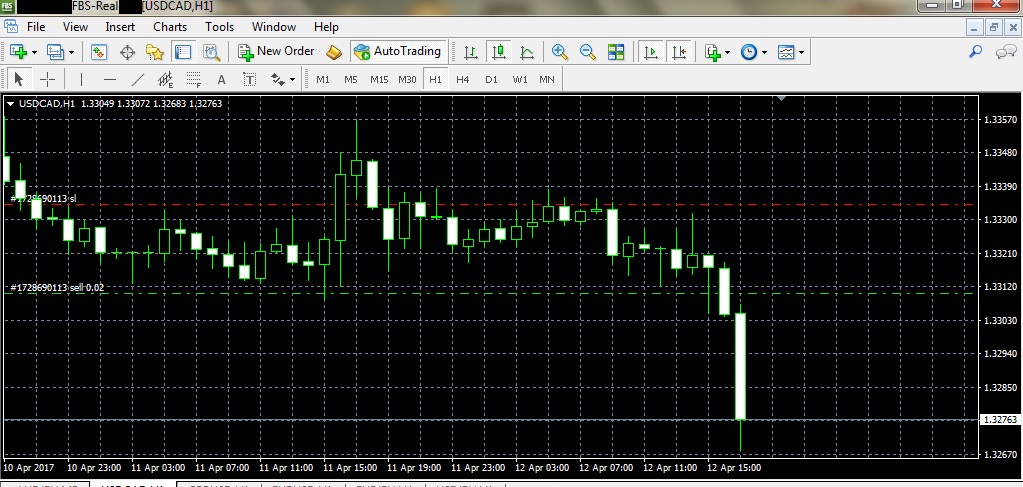The image size is (1023, 487).
Task: Open the chat speech bubbles icon
Action: click(x=1005, y=52)
